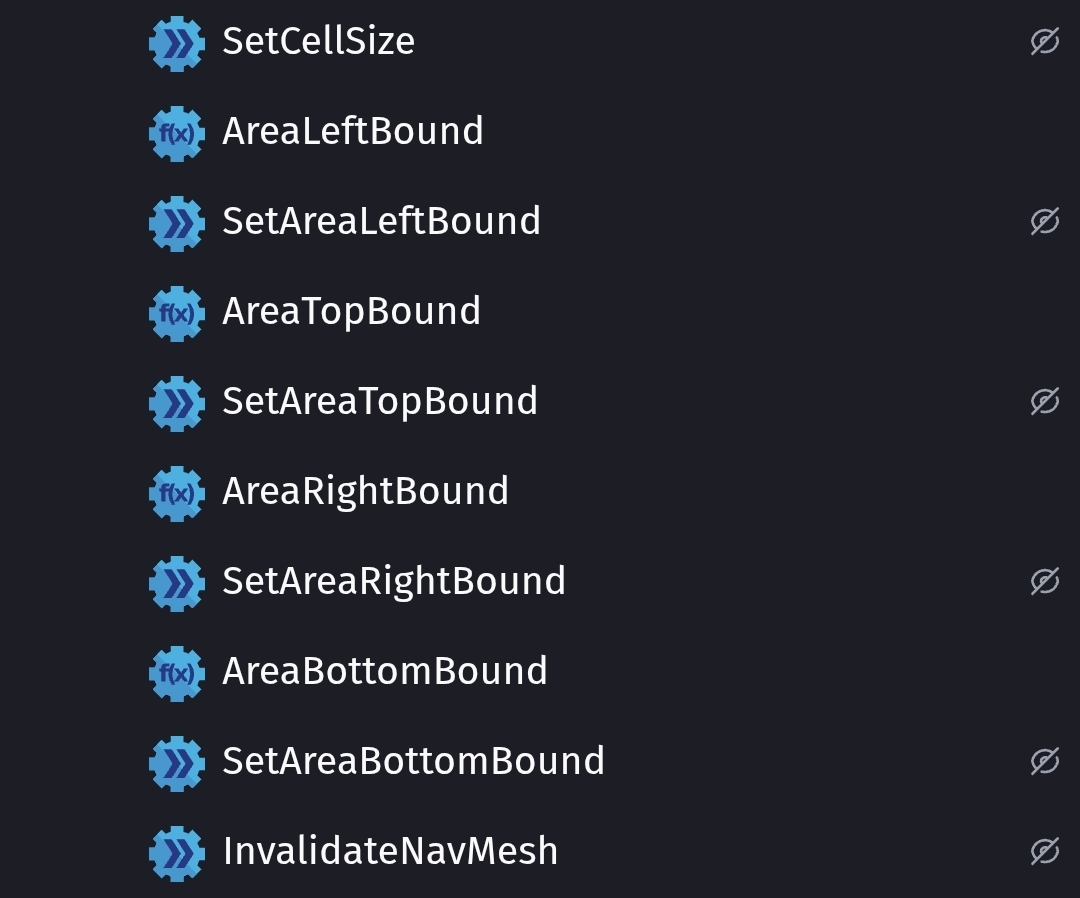
Task: Toggle the crossed-eye icon beside SetAreaBottomBound
Action: point(1044,761)
